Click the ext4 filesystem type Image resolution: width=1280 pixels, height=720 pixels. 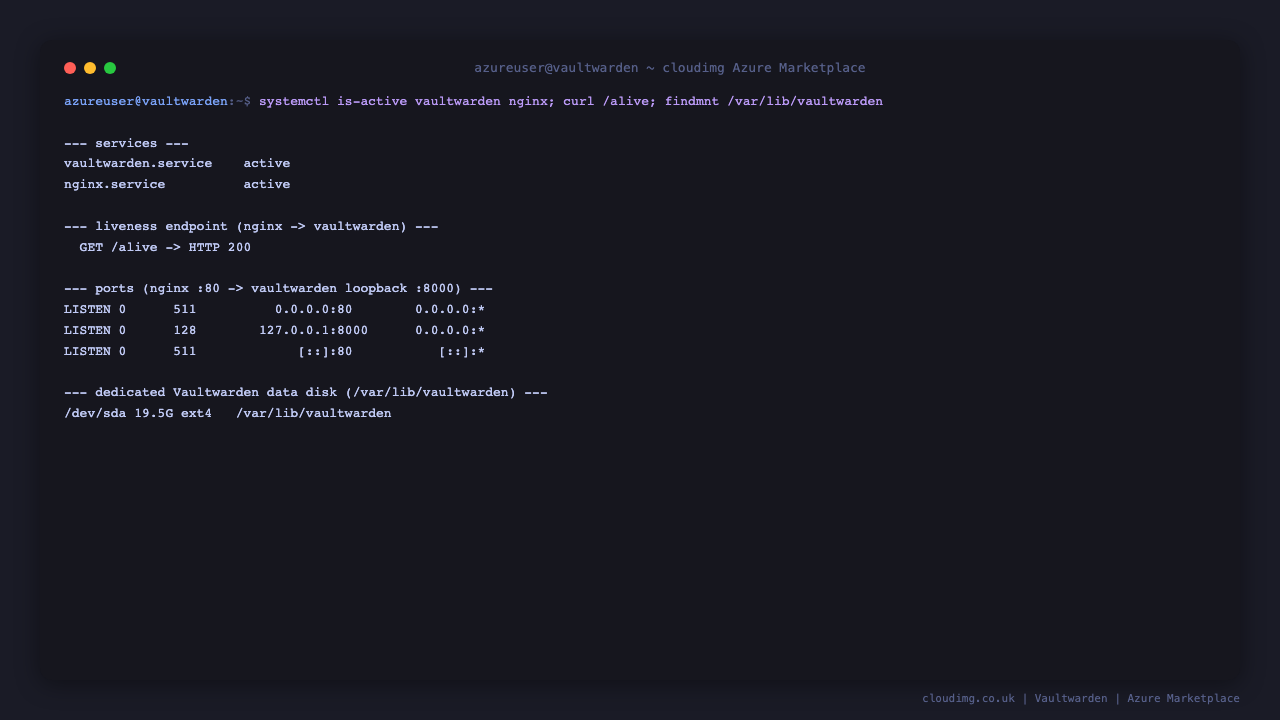tap(196, 413)
